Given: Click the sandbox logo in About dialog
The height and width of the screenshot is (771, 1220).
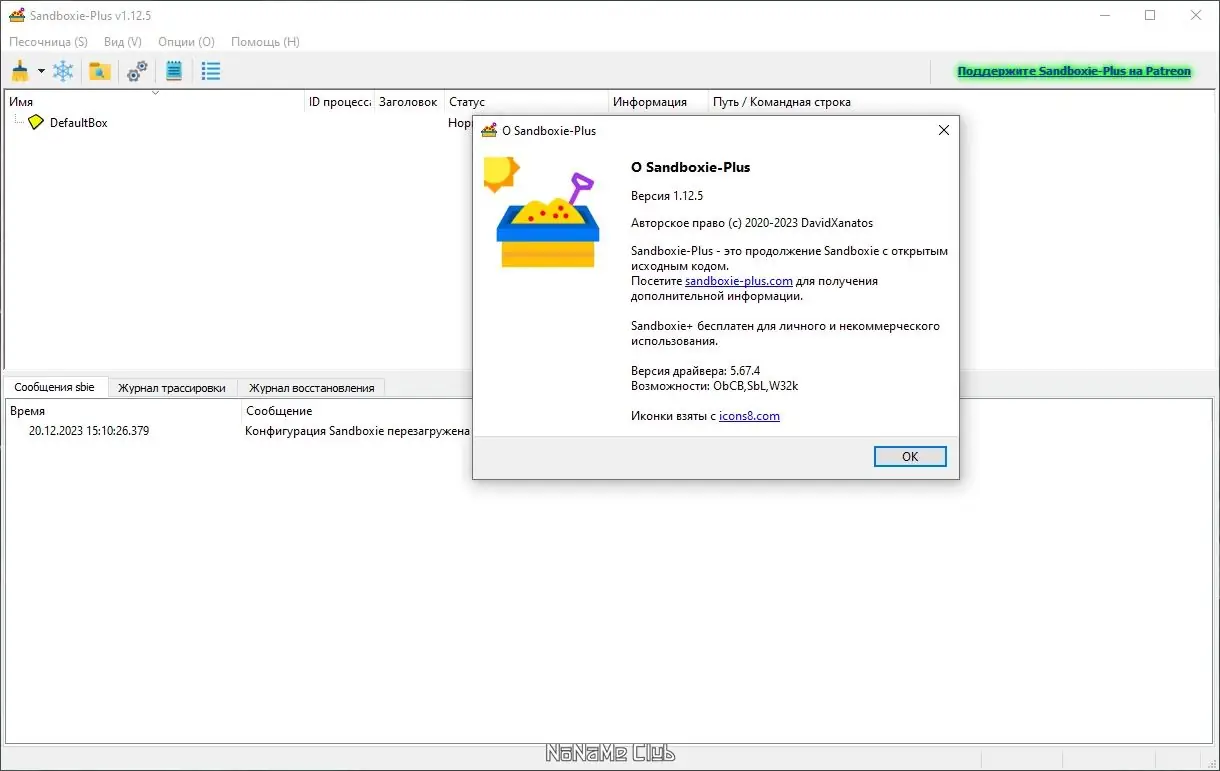Looking at the screenshot, I should coord(542,212).
